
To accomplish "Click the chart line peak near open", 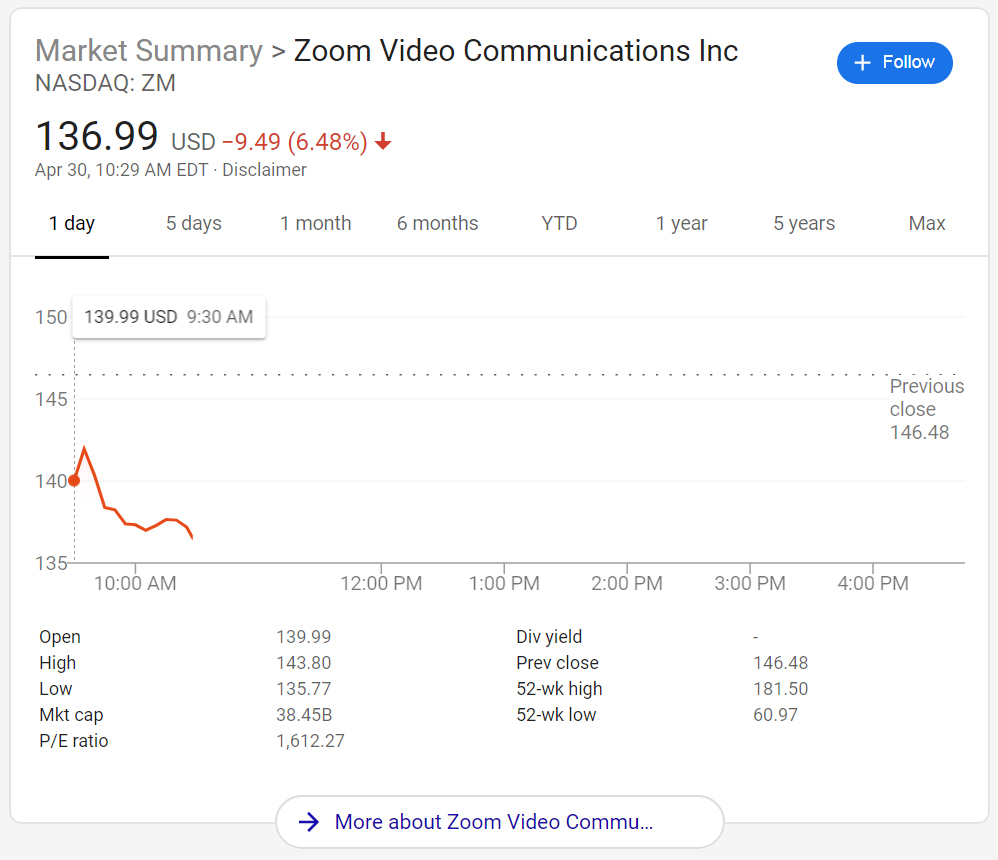I will tap(84, 448).
